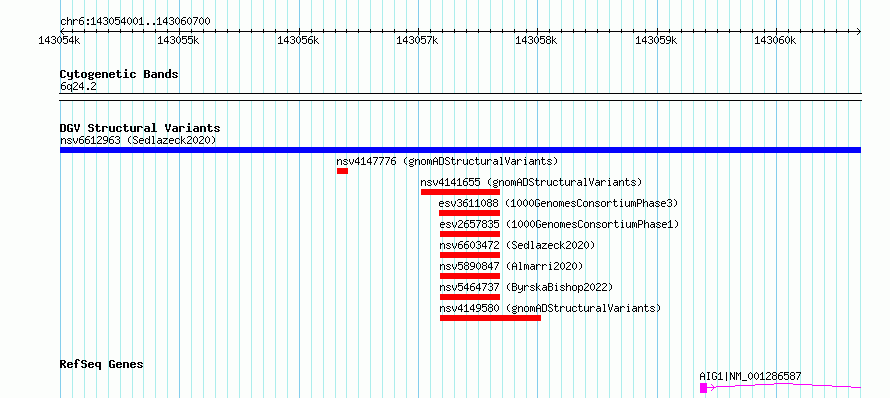Click the RefSeq Genes track title
Viewport: 890px width, 398px height.
tap(102, 364)
